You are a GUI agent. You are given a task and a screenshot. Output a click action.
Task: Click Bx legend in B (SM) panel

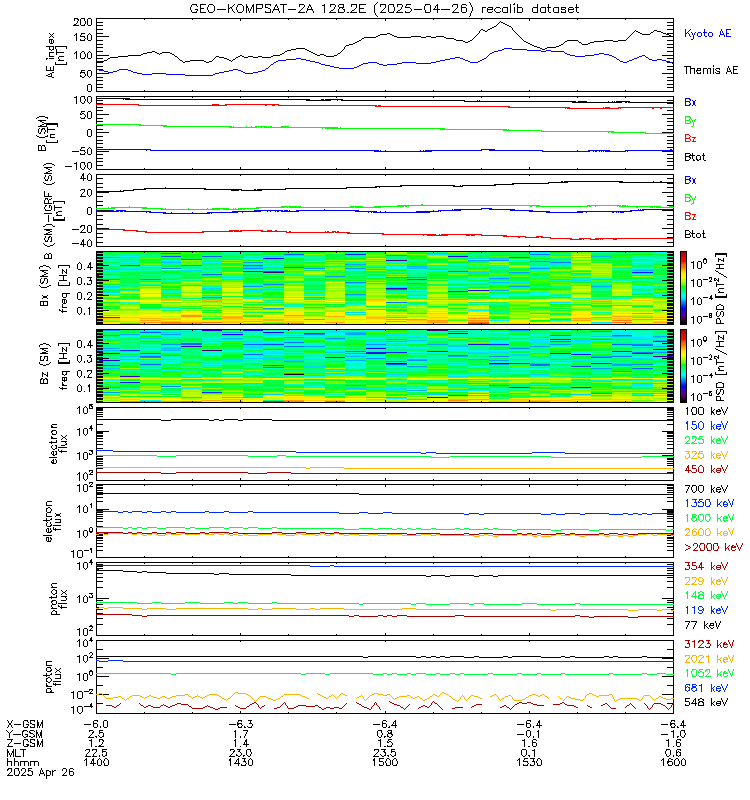pyautogui.click(x=690, y=102)
